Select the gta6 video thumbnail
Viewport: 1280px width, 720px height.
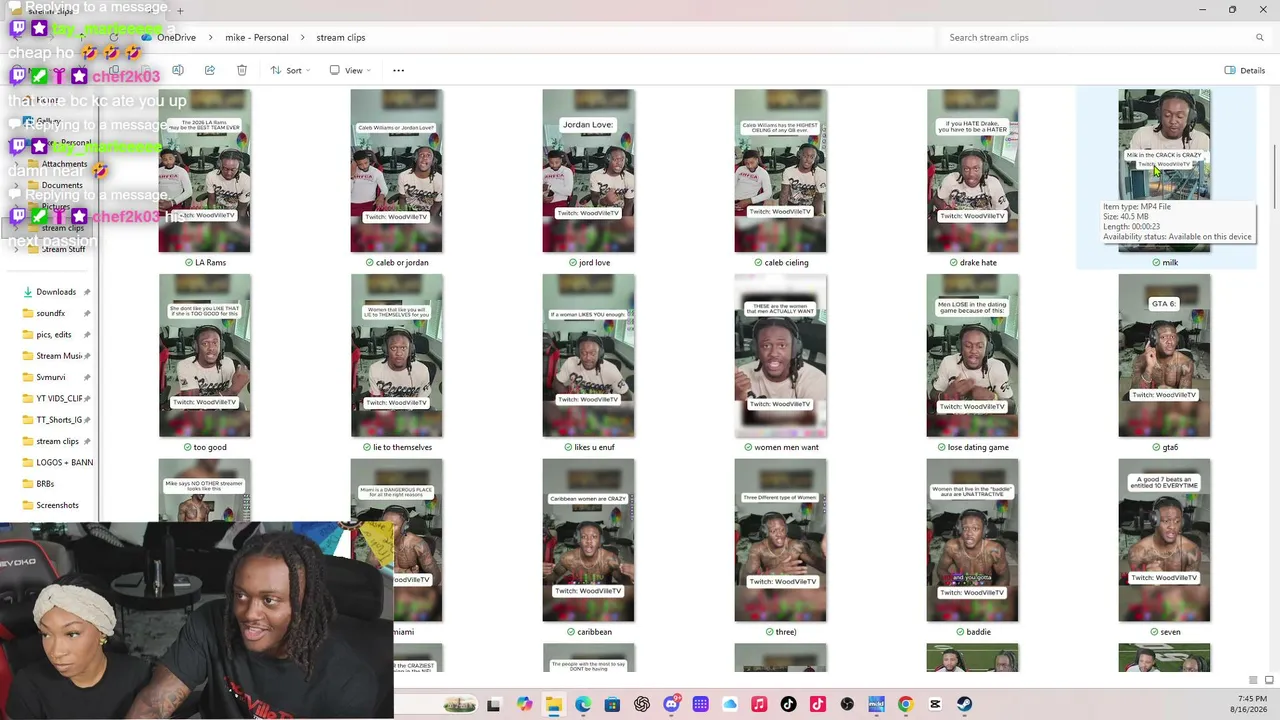point(1164,356)
